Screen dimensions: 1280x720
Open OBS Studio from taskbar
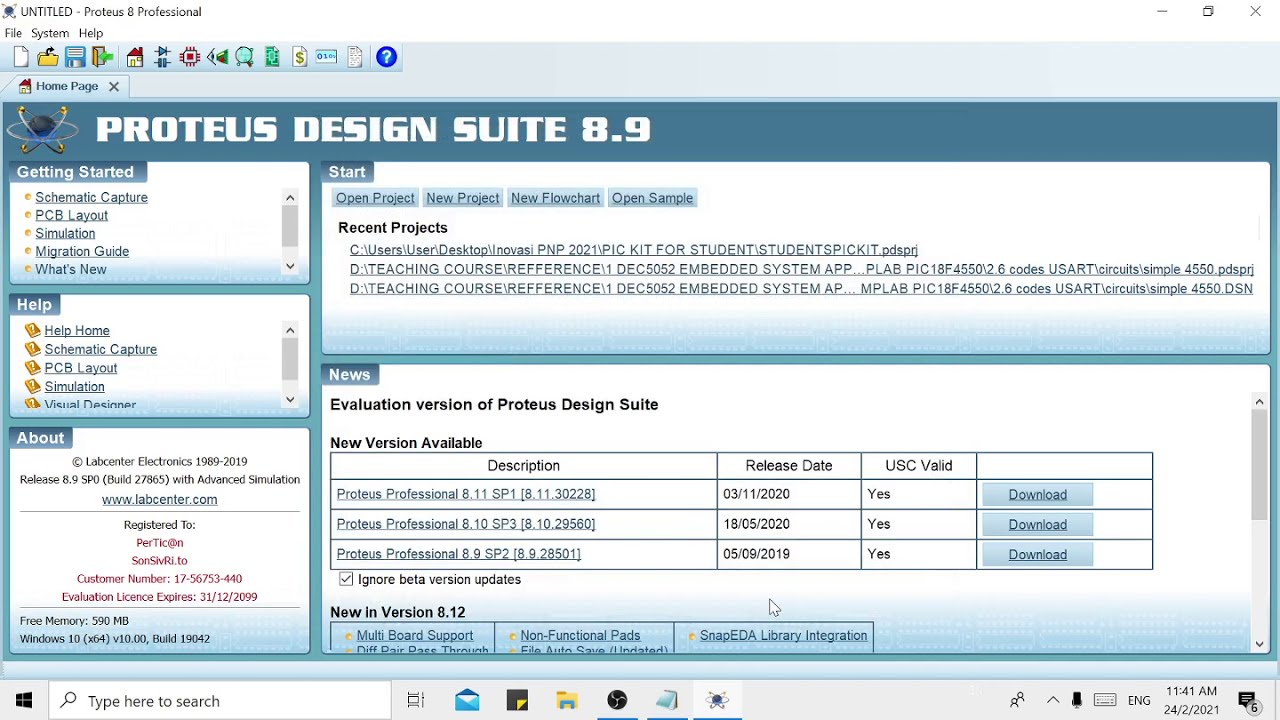[x=617, y=701]
